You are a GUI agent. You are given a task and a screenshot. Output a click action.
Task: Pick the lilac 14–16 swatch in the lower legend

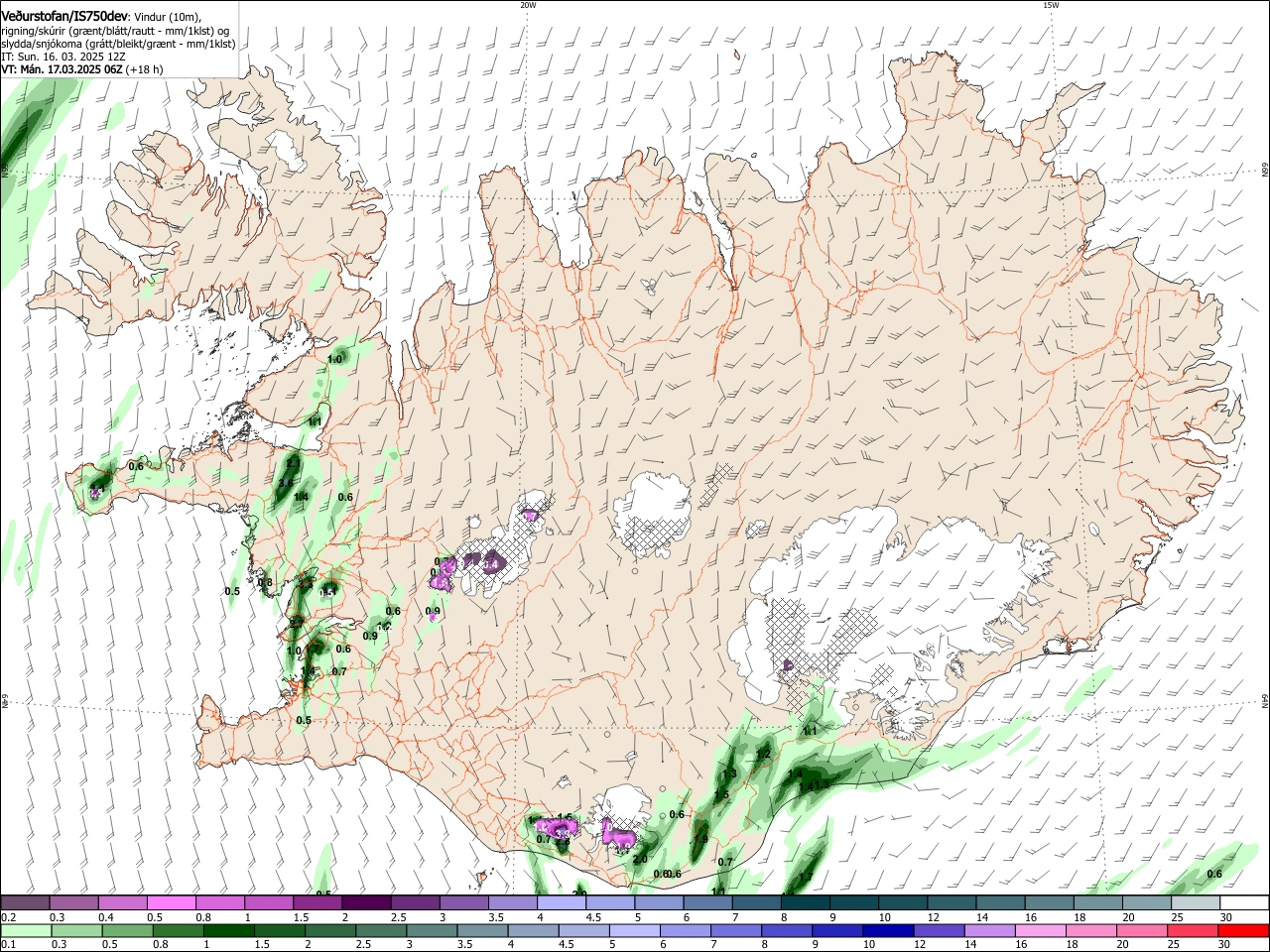click(x=989, y=930)
